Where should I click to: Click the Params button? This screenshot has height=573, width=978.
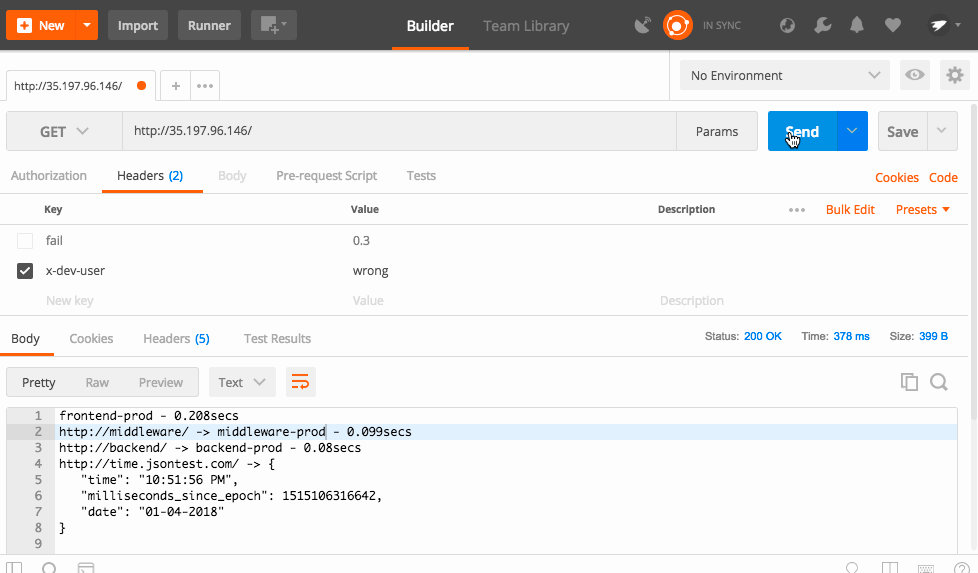coord(717,132)
